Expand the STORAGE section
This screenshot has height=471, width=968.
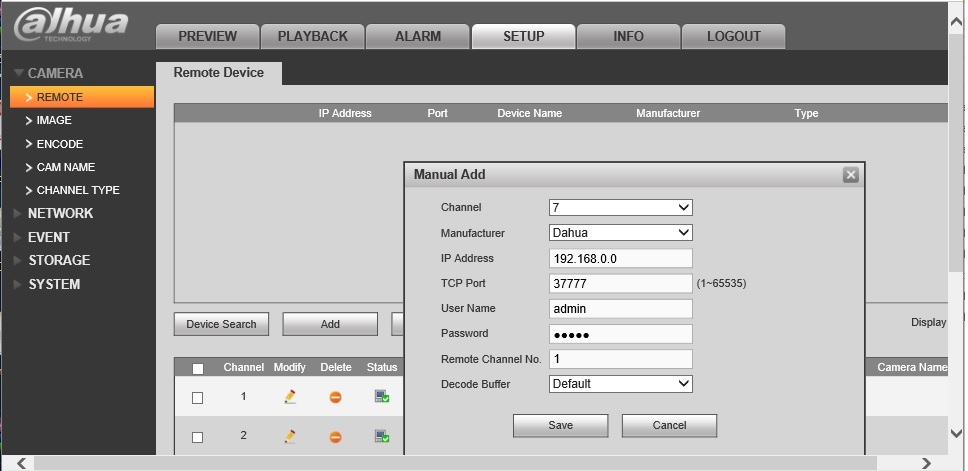(52, 260)
